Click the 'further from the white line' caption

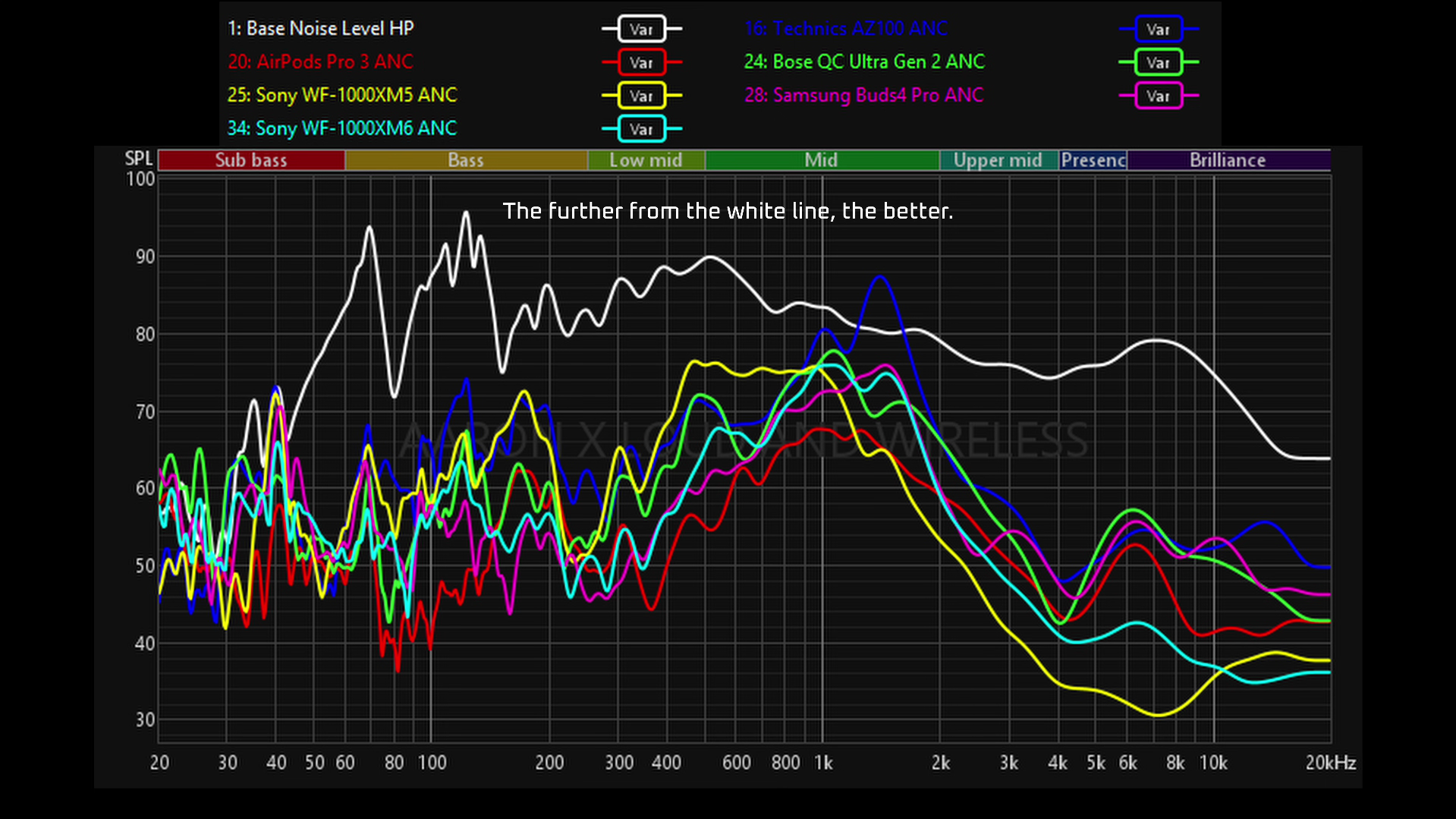click(728, 211)
